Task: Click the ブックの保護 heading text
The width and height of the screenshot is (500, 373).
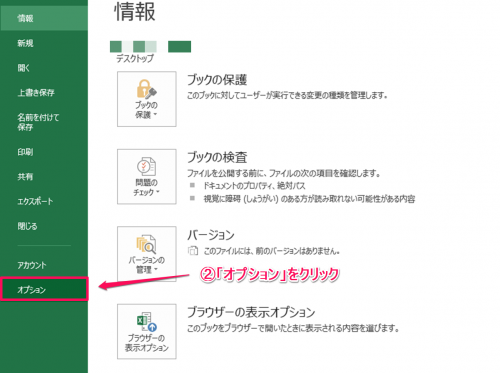Action: 217,80
